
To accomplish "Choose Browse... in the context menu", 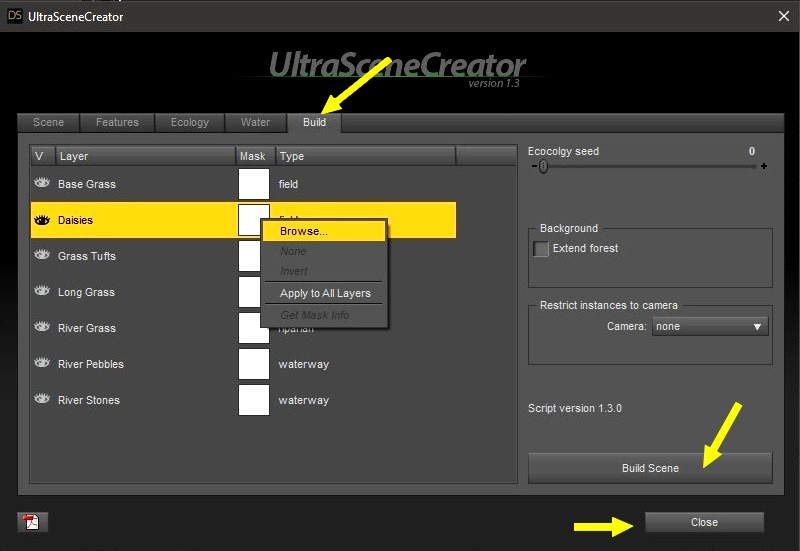I will tap(324, 231).
